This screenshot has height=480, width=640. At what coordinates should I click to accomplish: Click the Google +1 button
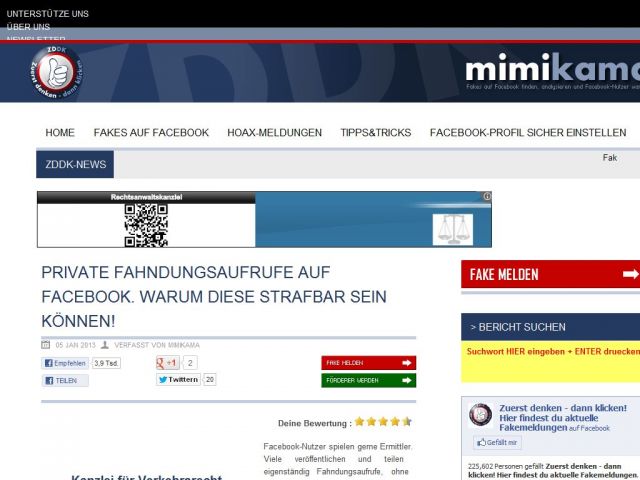[167, 363]
